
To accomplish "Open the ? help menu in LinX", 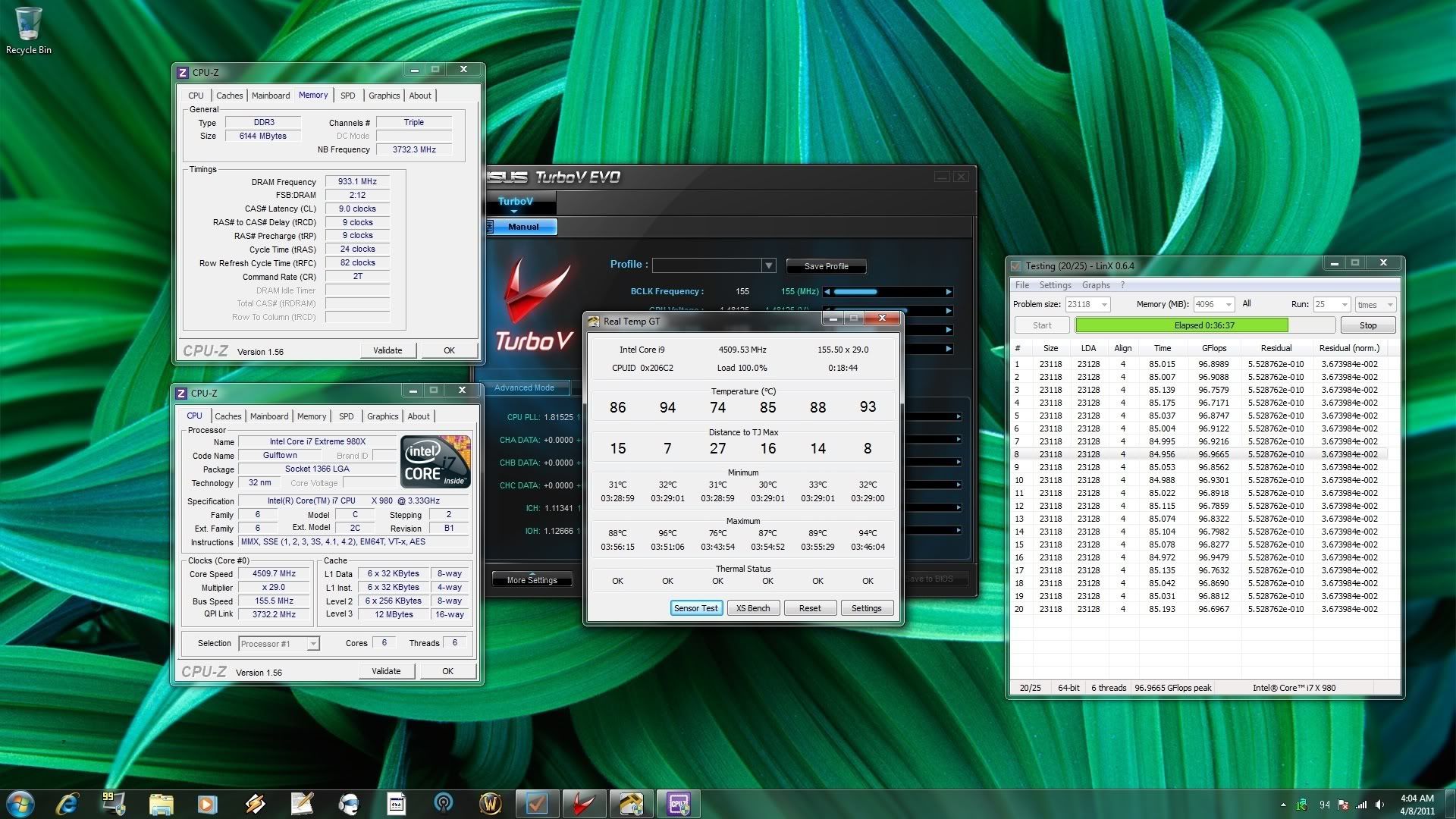I will (x=1122, y=285).
